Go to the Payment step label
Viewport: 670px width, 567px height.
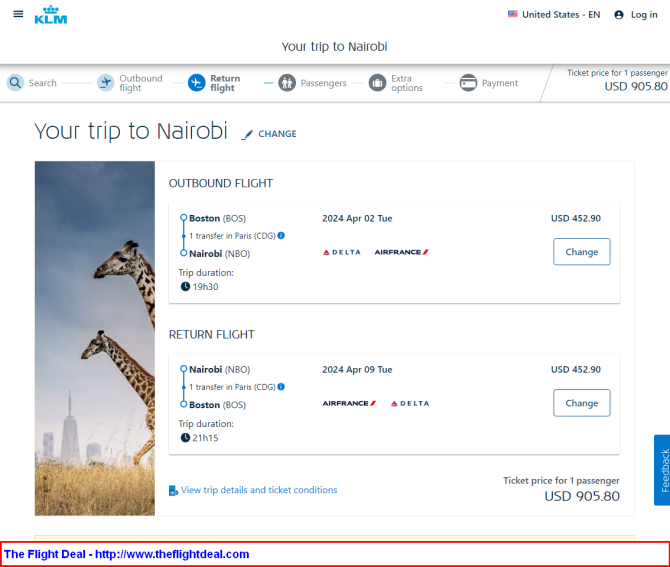click(x=500, y=83)
